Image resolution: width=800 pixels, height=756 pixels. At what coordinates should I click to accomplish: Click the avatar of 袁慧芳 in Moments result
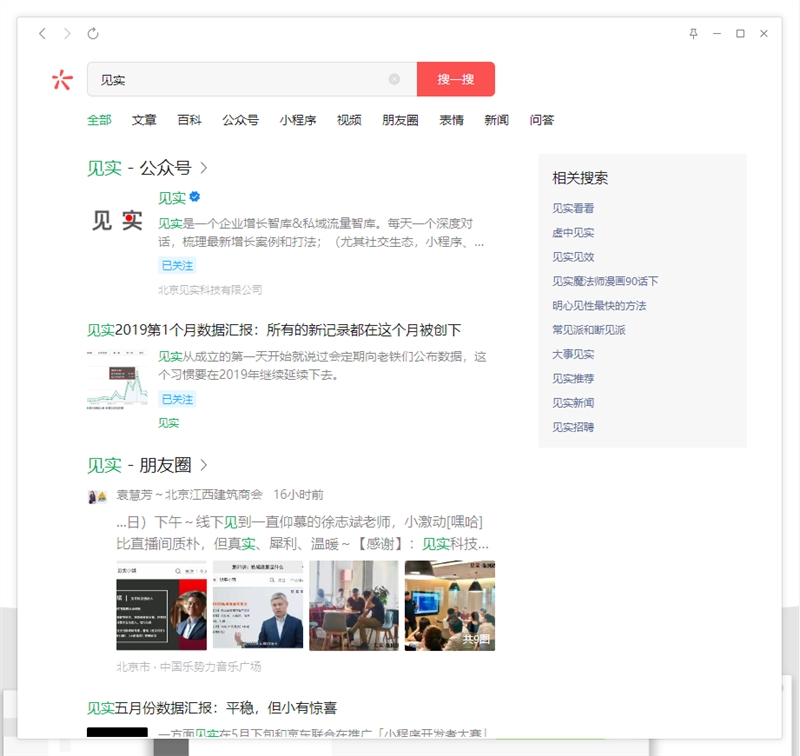pyautogui.click(x=97, y=497)
